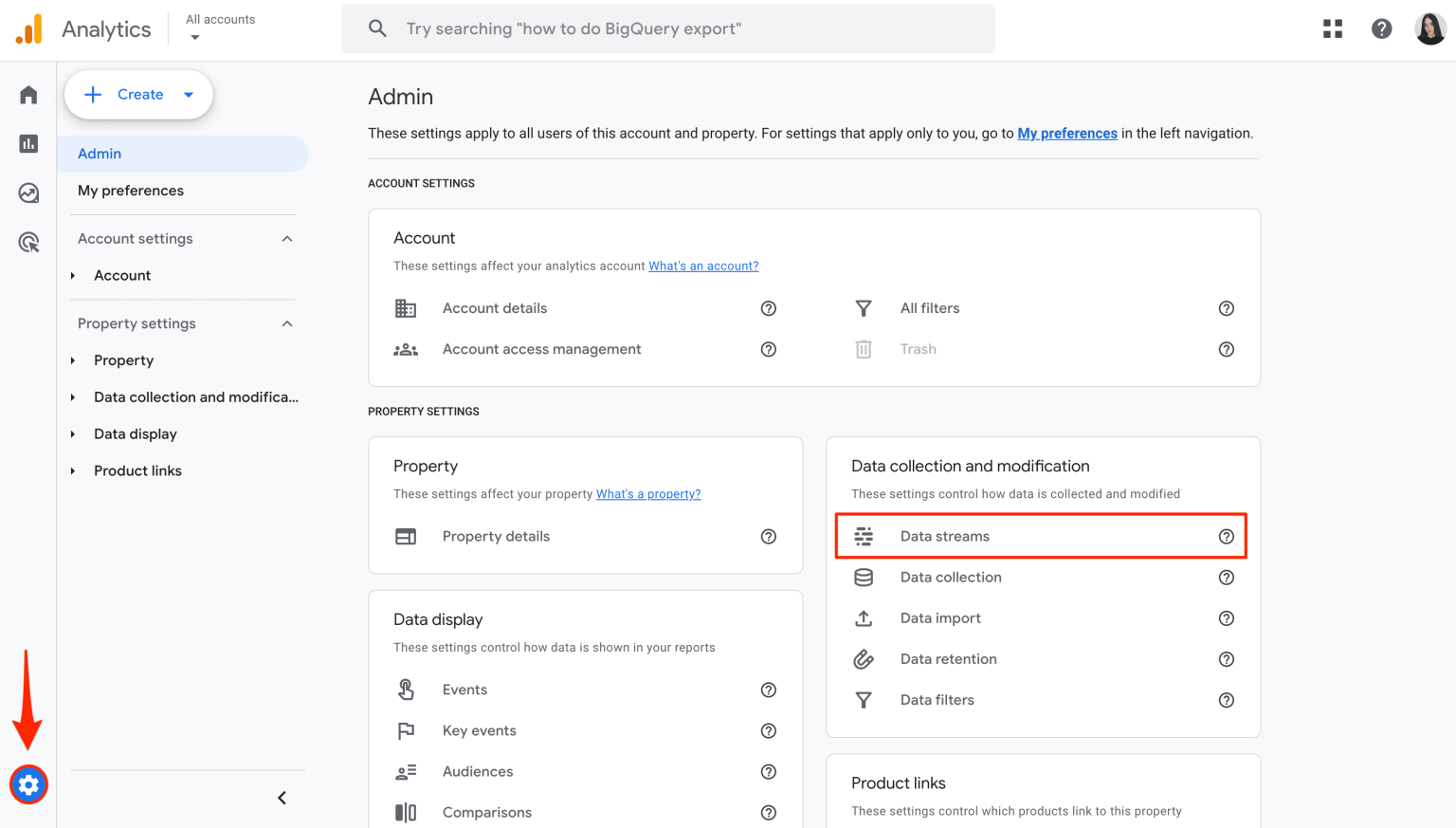This screenshot has height=828, width=1456.
Task: Open Google apps grid icon
Action: tap(1333, 28)
